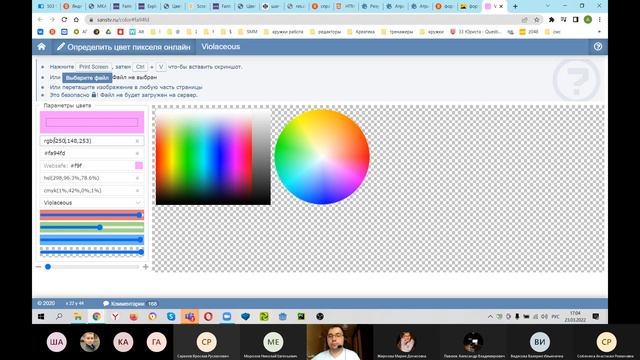The image size is (640, 360).
Task: Open the browser home page button
Action: pyautogui.click(x=76, y=20)
